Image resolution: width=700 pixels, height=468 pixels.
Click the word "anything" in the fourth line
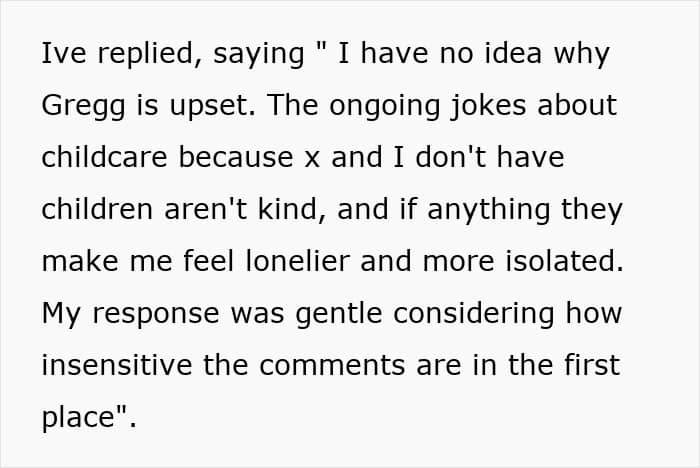pyautogui.click(x=488, y=210)
